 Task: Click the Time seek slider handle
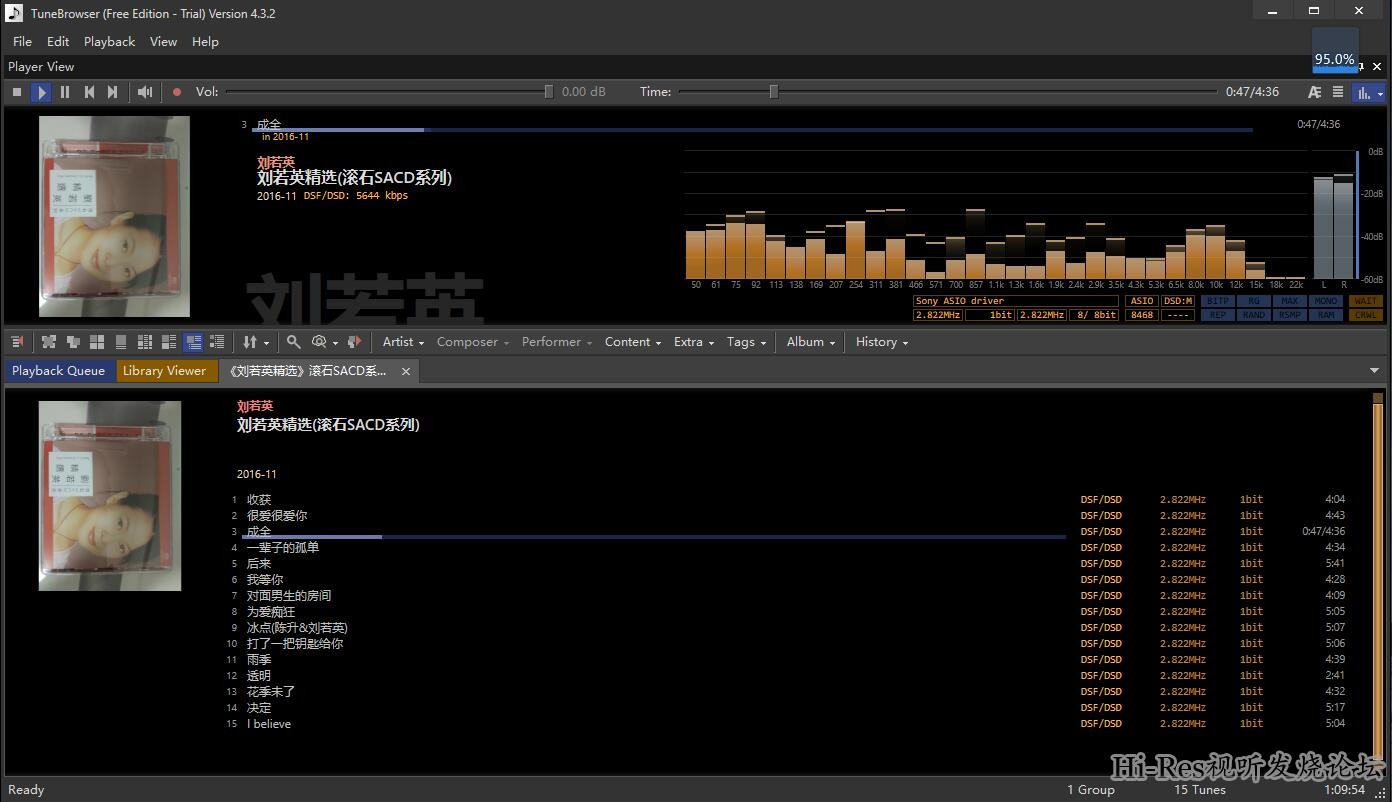pos(773,92)
